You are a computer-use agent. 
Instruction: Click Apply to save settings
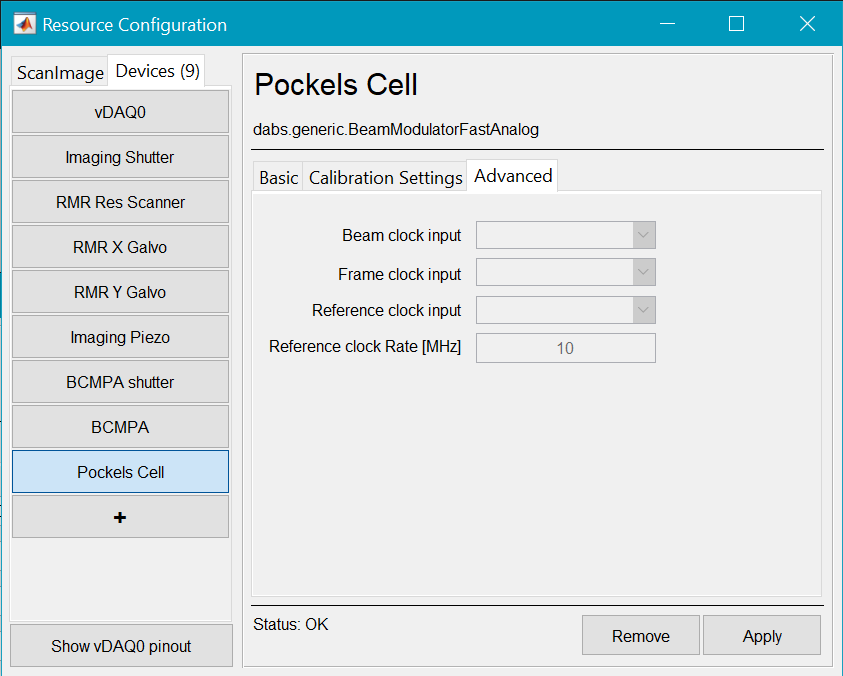pos(761,636)
